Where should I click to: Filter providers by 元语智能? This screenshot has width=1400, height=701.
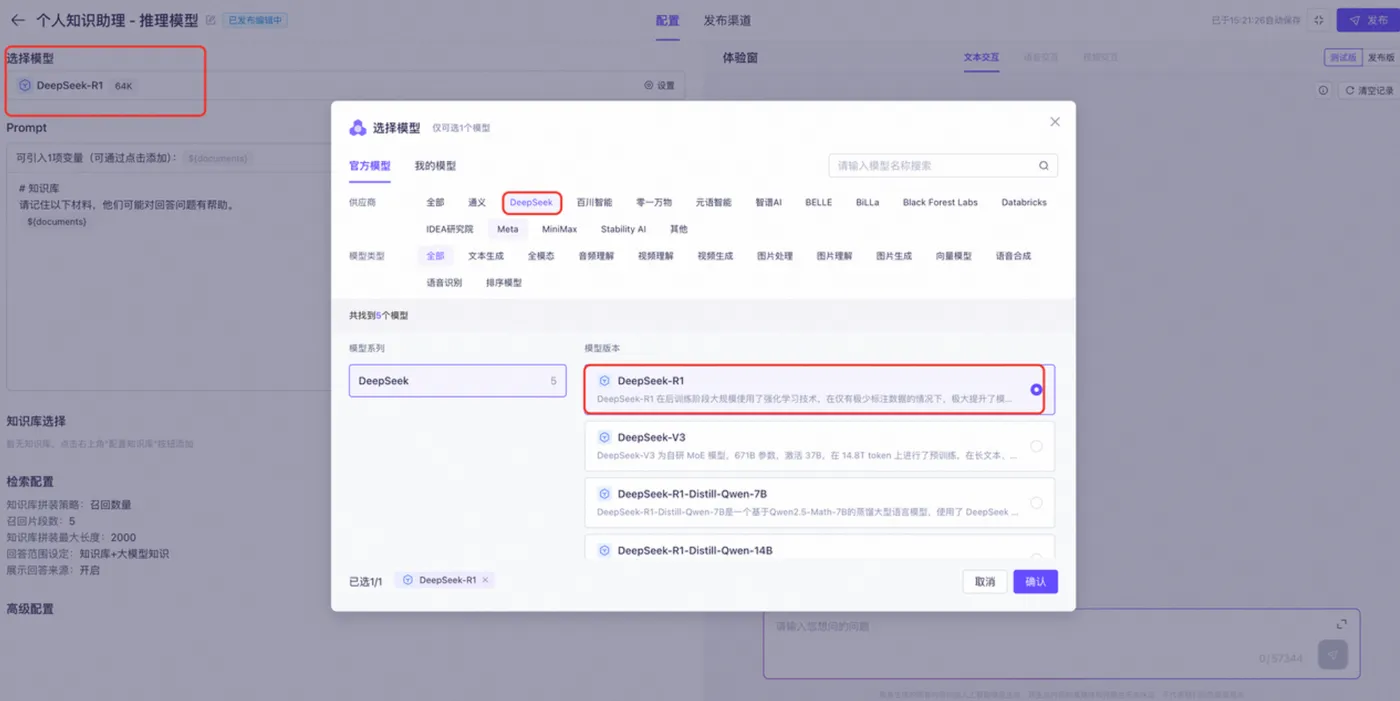pos(713,202)
